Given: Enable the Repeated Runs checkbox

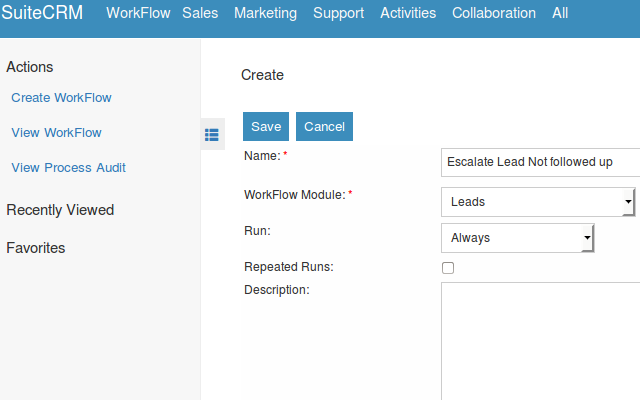Looking at the screenshot, I should click(x=448, y=268).
